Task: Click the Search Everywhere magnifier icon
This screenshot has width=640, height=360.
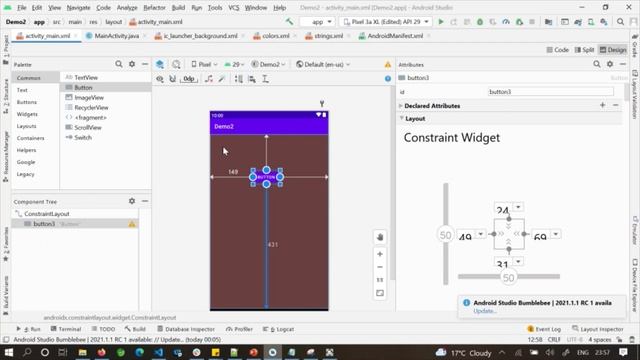Action: pyautogui.click(x=620, y=22)
